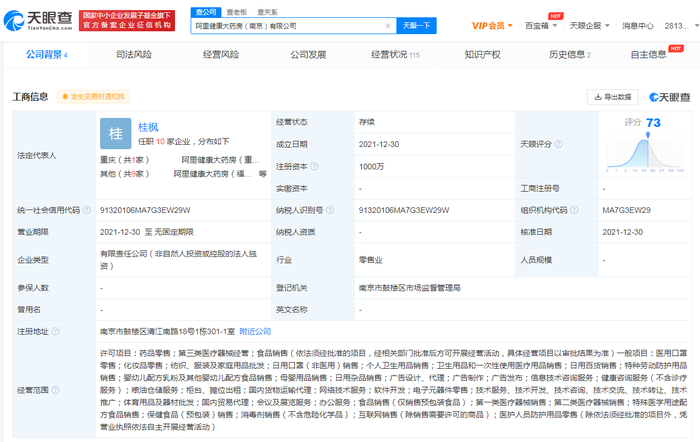Click the 重庆(共1家) region entry

tap(125, 160)
